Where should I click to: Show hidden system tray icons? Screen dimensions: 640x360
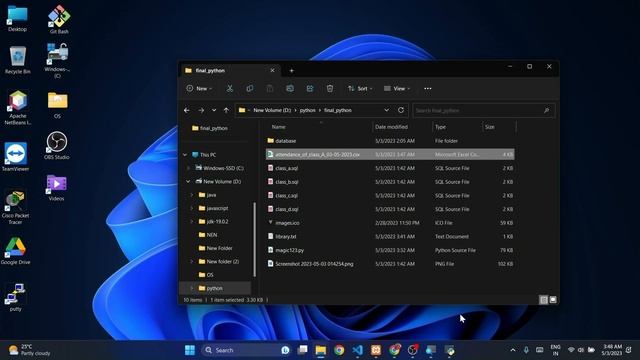pos(513,350)
